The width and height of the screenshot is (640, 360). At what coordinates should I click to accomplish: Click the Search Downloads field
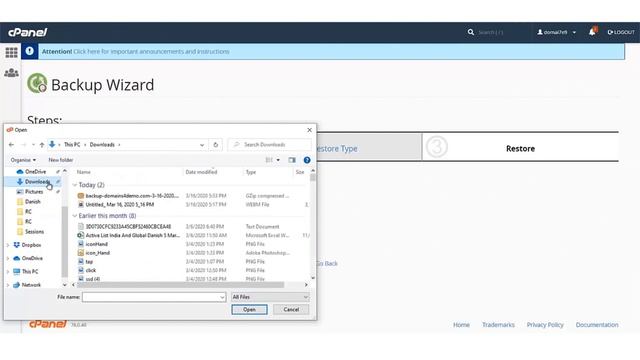pyautogui.click(x=269, y=144)
